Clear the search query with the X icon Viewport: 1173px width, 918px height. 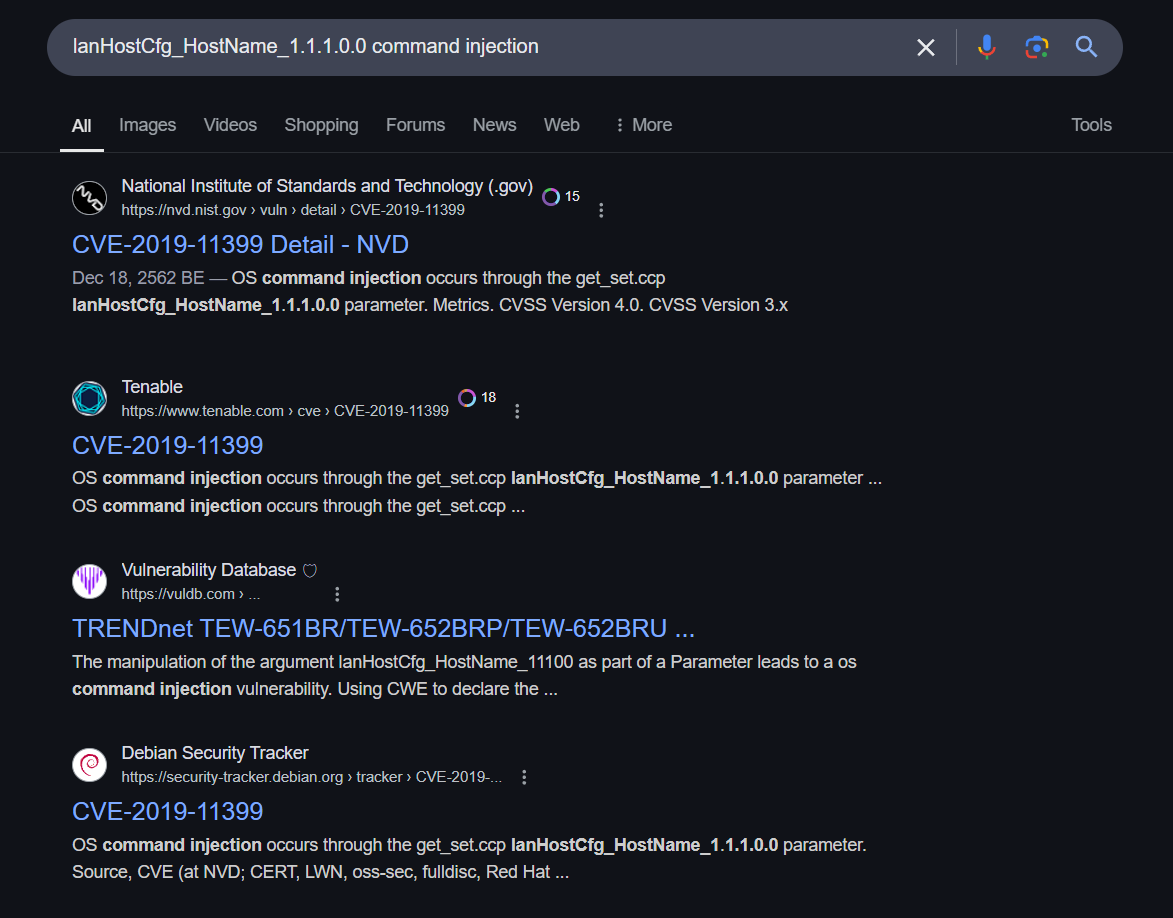pos(925,47)
